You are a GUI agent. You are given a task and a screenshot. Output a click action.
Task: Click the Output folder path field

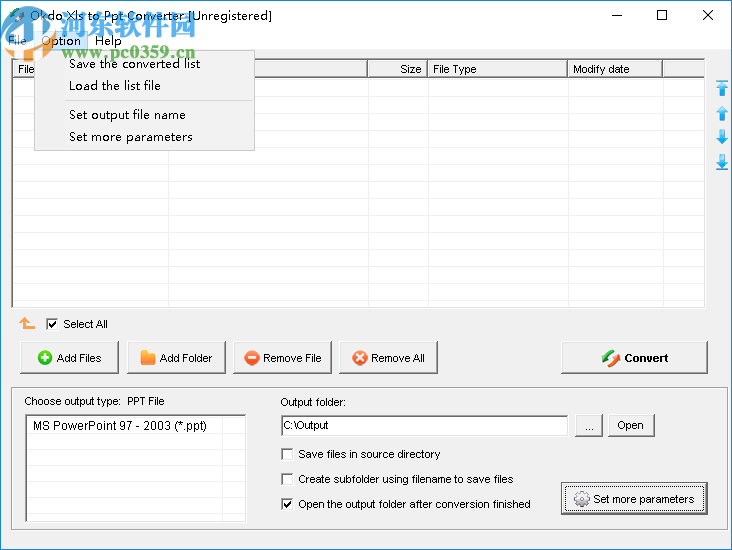pyautogui.click(x=424, y=426)
